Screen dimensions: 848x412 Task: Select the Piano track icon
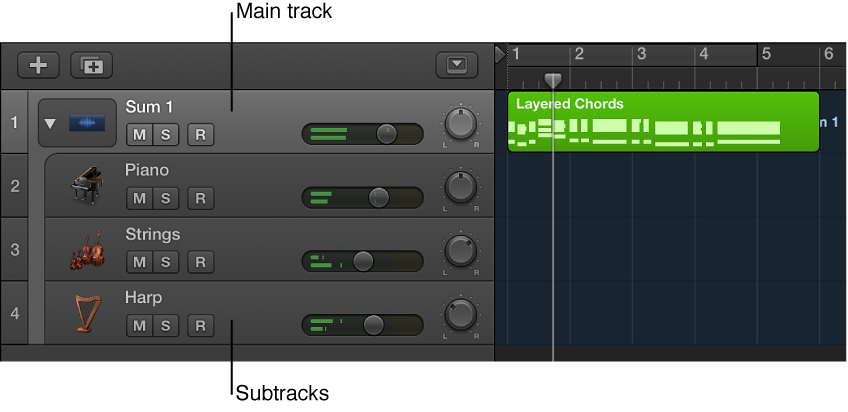(87, 185)
